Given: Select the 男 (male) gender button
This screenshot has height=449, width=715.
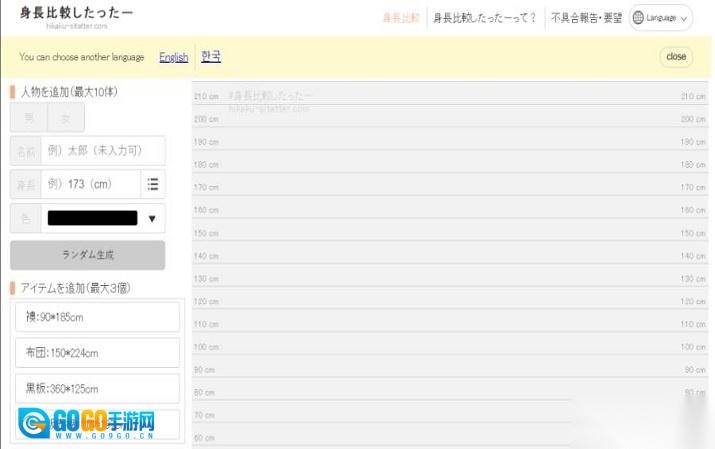Looking at the screenshot, I should click(29, 118).
